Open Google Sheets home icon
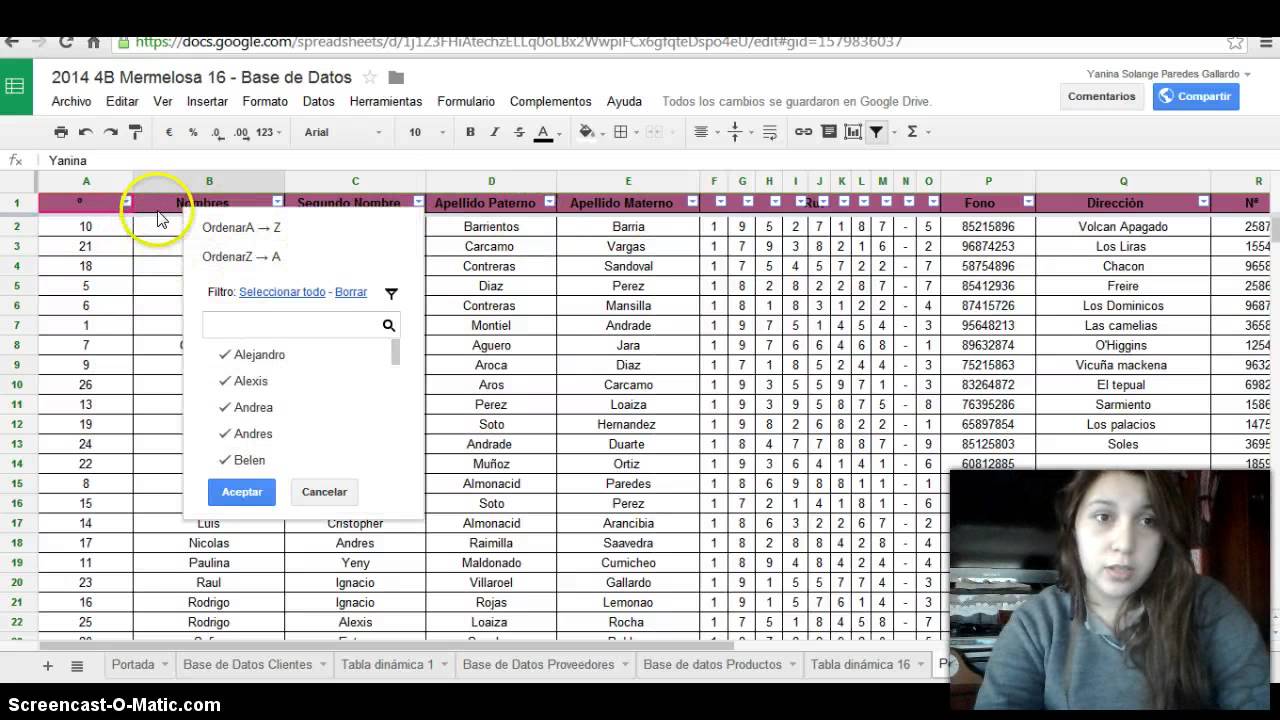Viewport: 1280px width, 720px height. tap(15, 87)
